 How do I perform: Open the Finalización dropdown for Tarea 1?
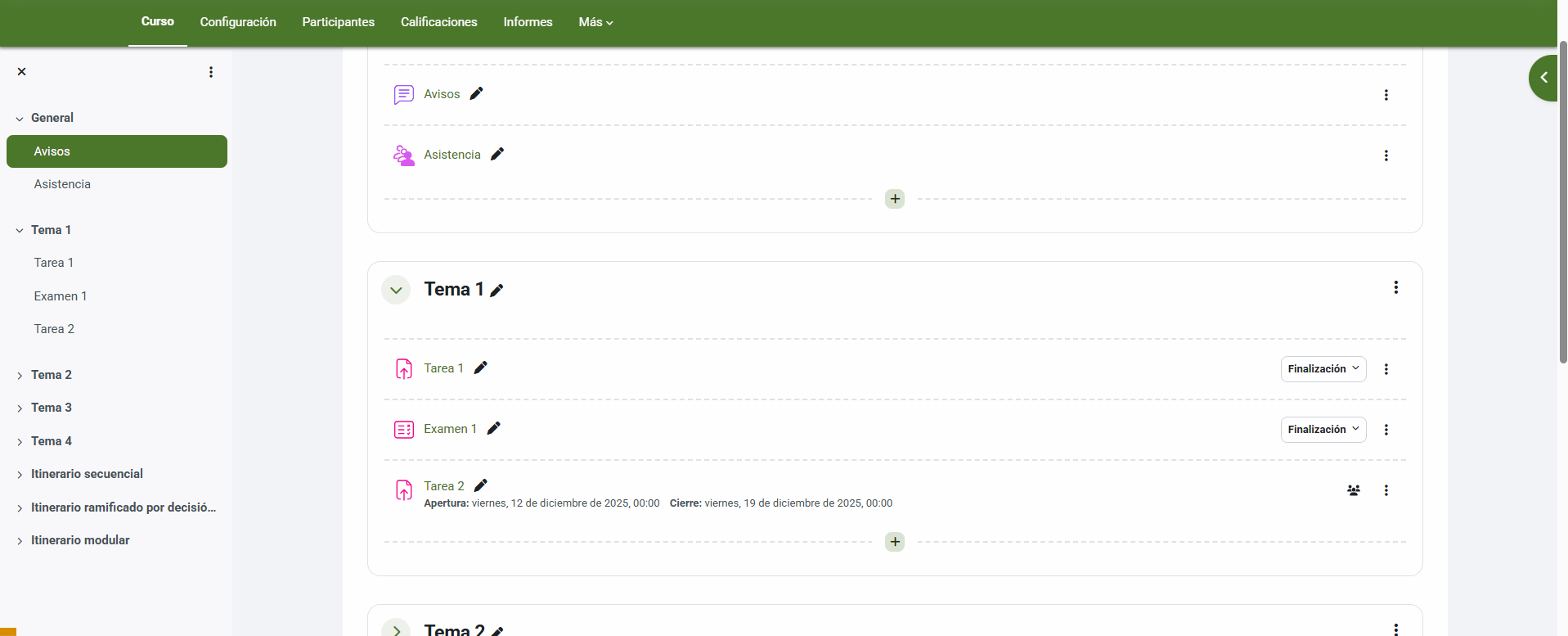click(1323, 369)
